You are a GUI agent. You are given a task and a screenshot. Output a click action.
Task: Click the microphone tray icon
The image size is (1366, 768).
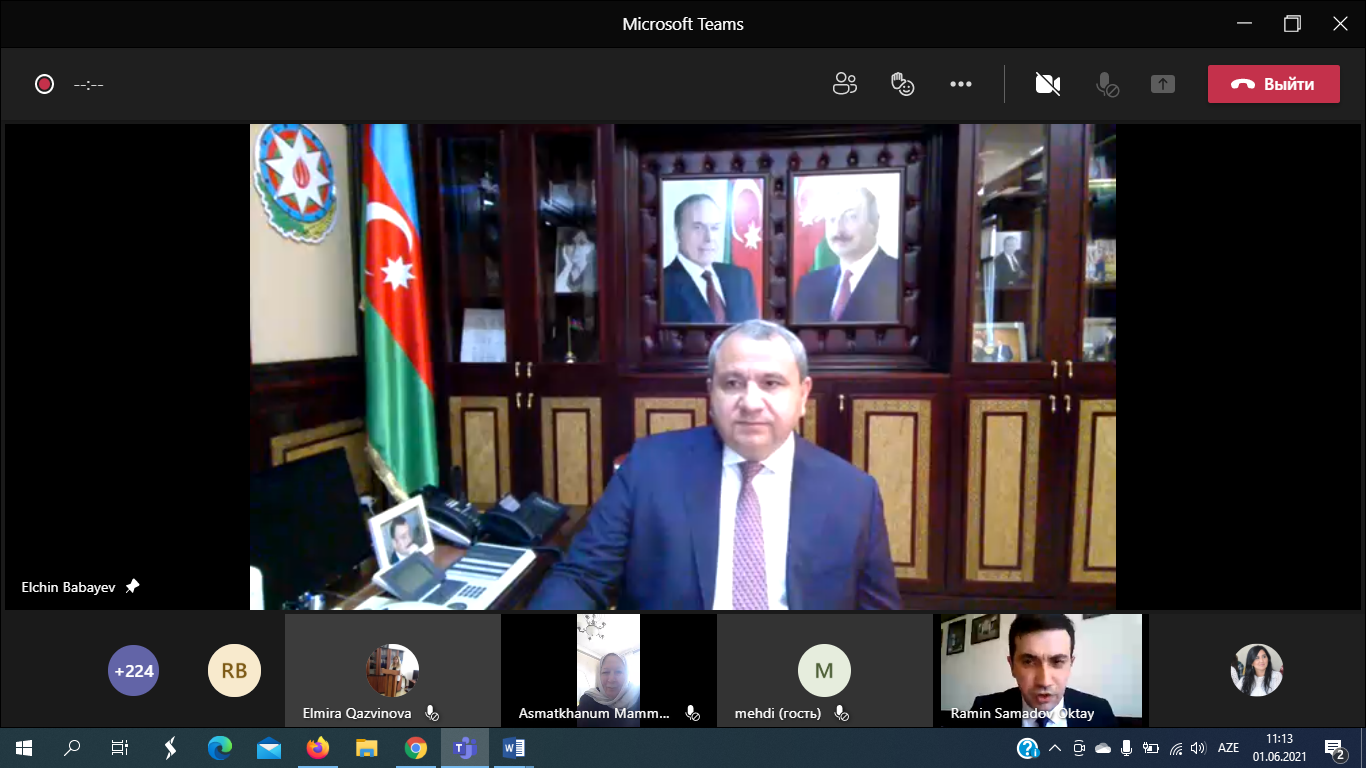point(1127,748)
